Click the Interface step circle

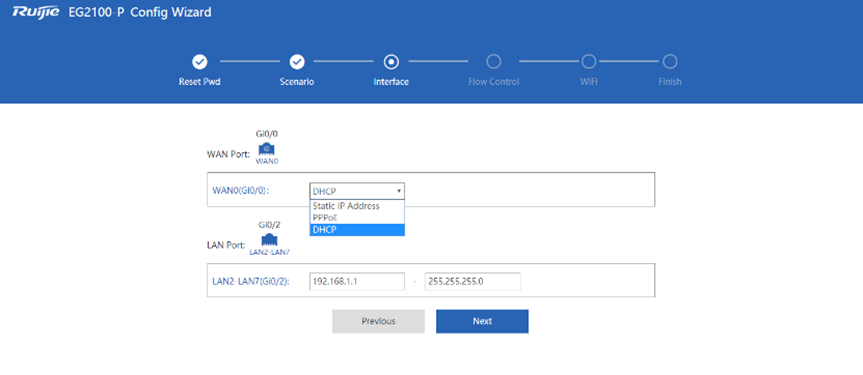[x=391, y=62]
